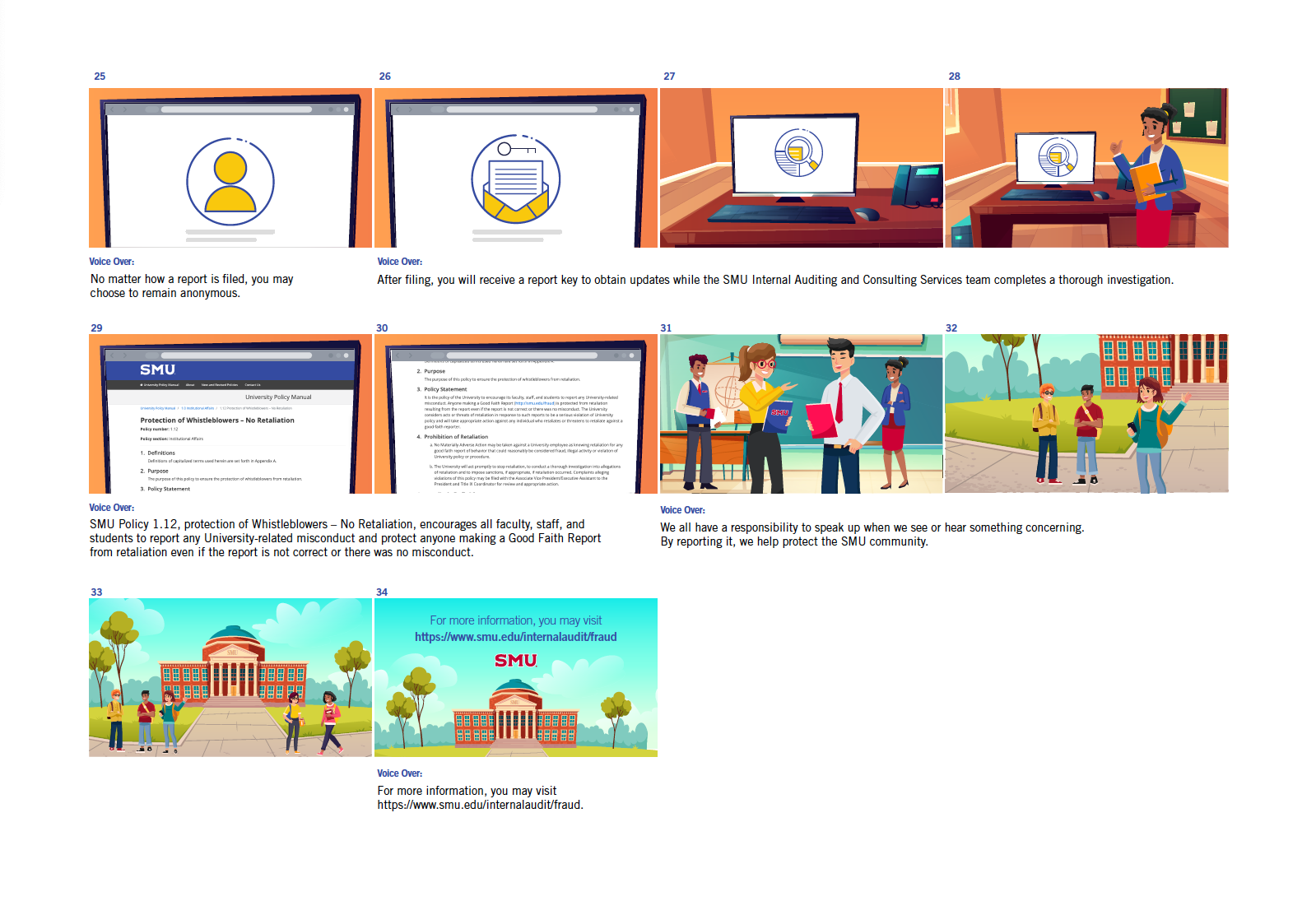Click the '1. Definitions' heading in frame 29
The image size is (1316, 915).
[157, 453]
